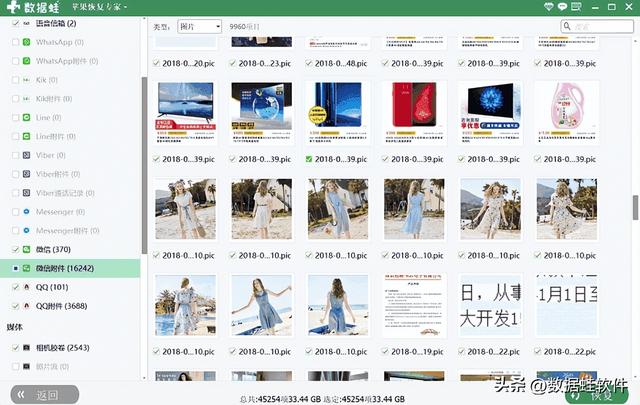Select QQ (101) category in sidebar
This screenshot has width=640, height=405.
pos(50,287)
